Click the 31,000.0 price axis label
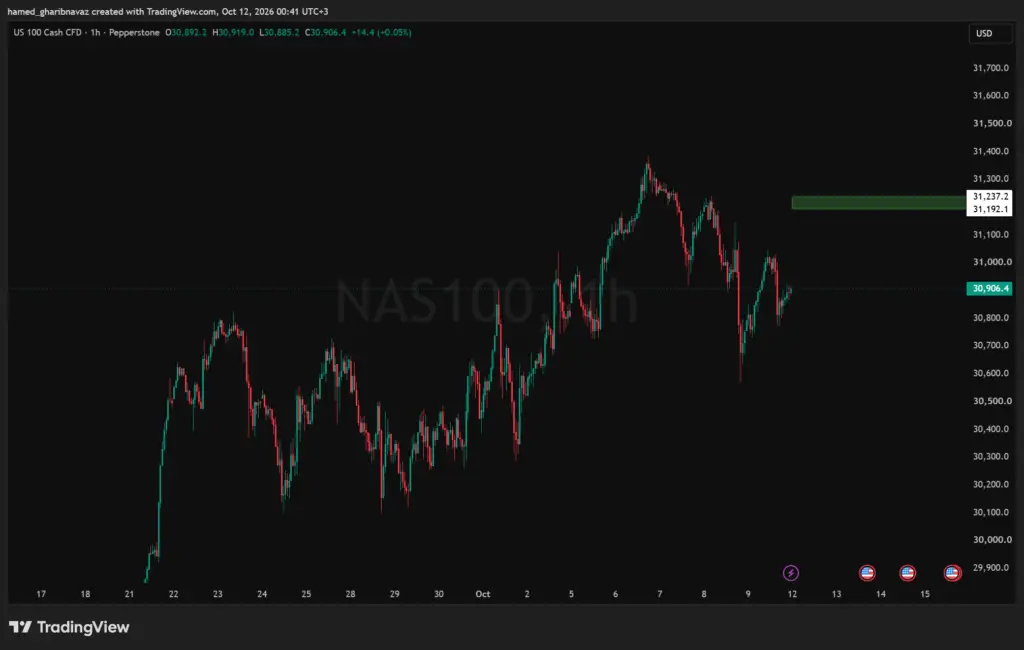Screen dimensions: 1024x650 click(992, 262)
